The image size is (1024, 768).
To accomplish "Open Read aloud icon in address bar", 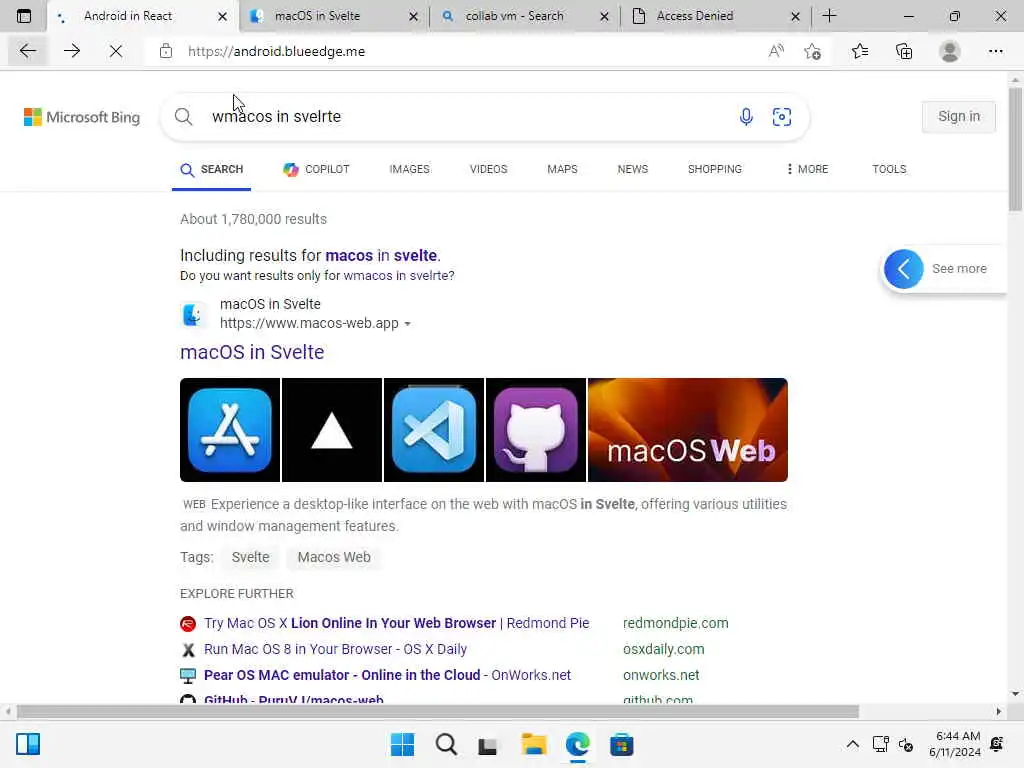I will pos(776,51).
